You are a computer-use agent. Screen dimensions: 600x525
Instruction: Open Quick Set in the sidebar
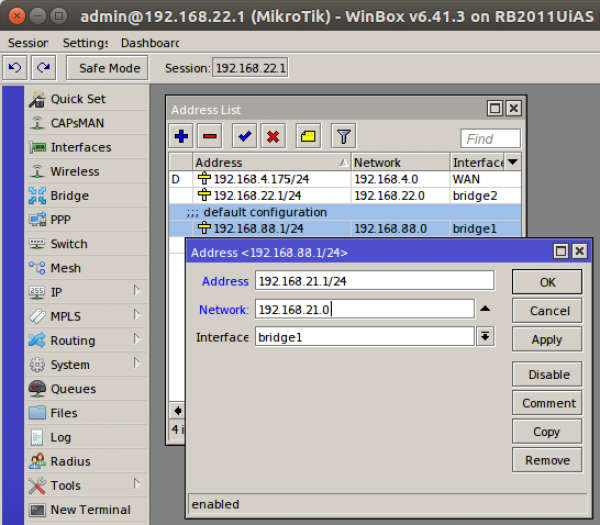[x=87, y=99]
